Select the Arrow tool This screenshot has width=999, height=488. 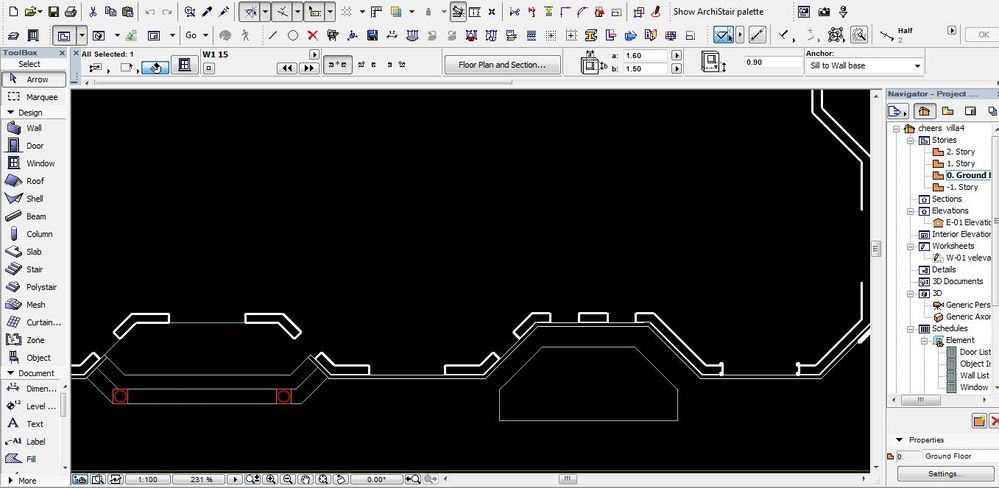[x=33, y=80]
